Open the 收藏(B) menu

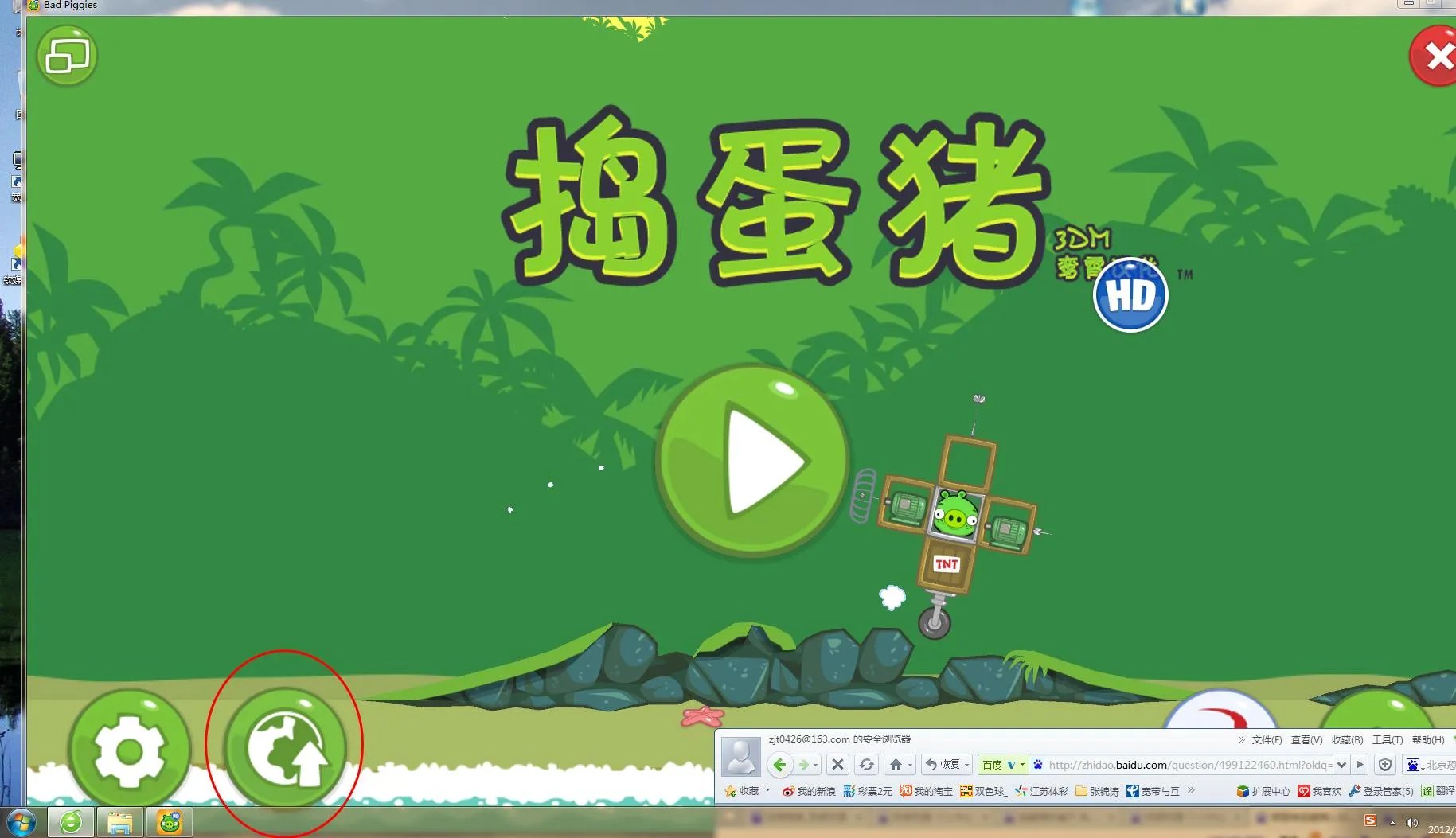pos(1347,739)
